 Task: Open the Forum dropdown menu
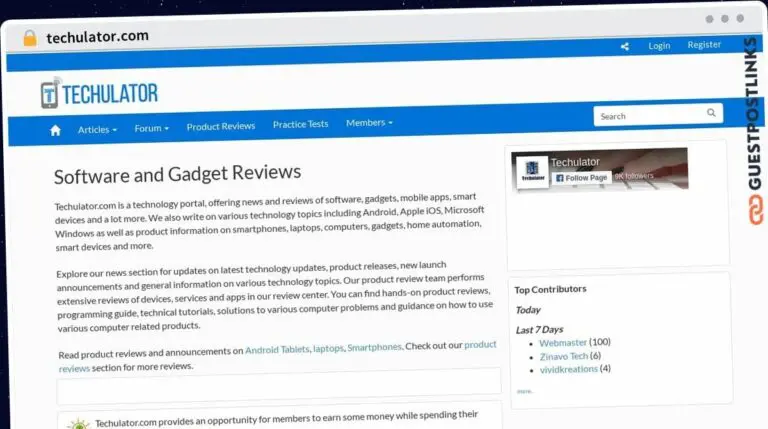point(151,128)
